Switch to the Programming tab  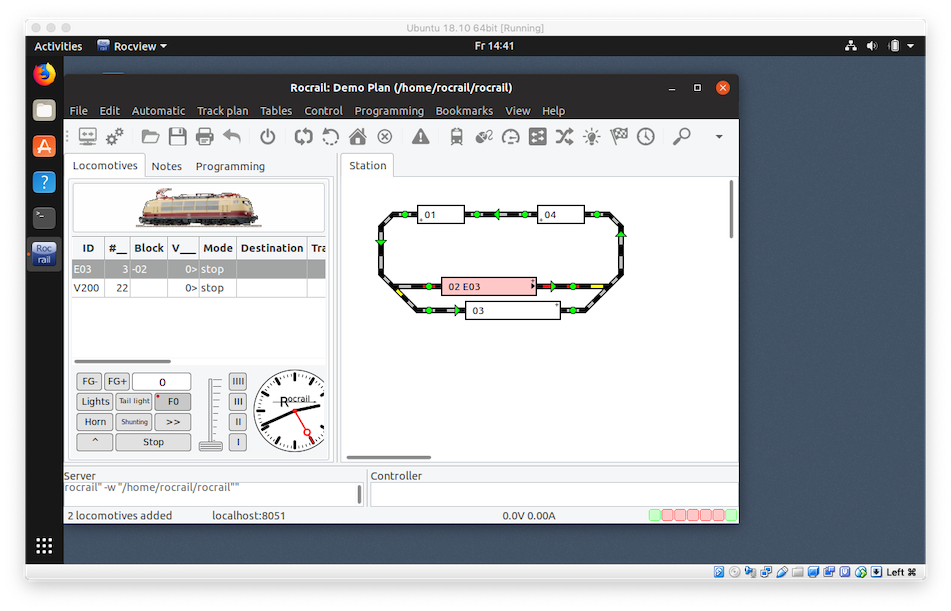[230, 166]
